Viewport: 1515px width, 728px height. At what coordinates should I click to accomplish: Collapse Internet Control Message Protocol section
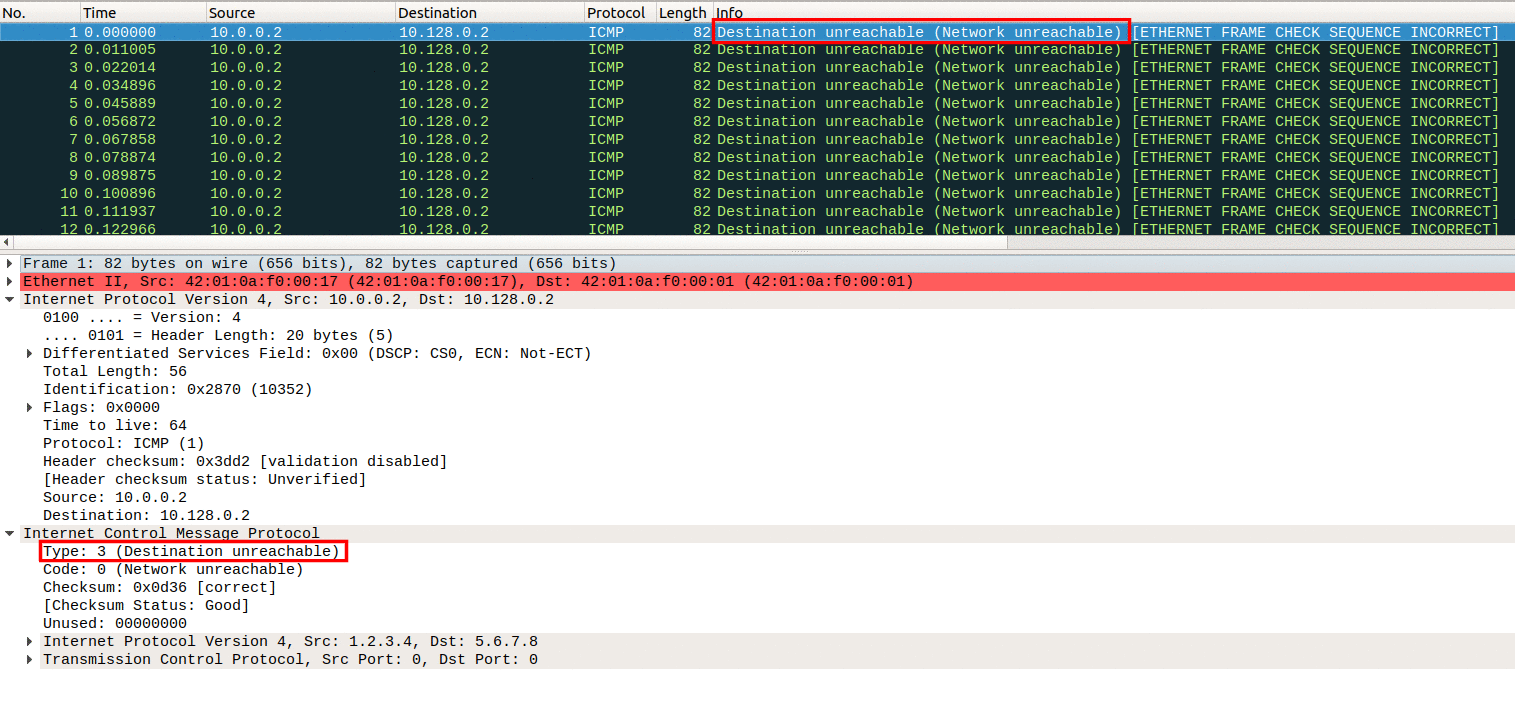click(x=10, y=534)
